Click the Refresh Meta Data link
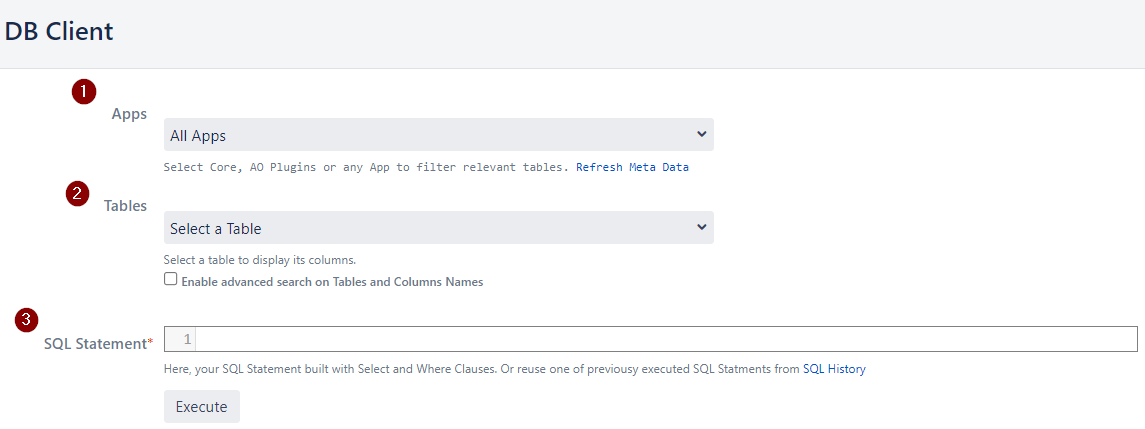Image resolution: width=1145 pixels, height=429 pixels. [632, 167]
